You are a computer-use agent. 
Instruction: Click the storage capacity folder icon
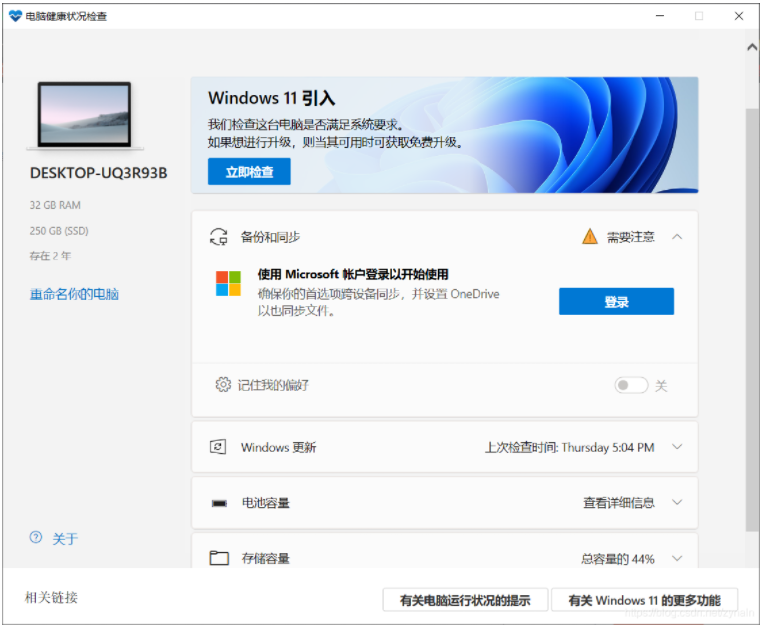point(219,558)
